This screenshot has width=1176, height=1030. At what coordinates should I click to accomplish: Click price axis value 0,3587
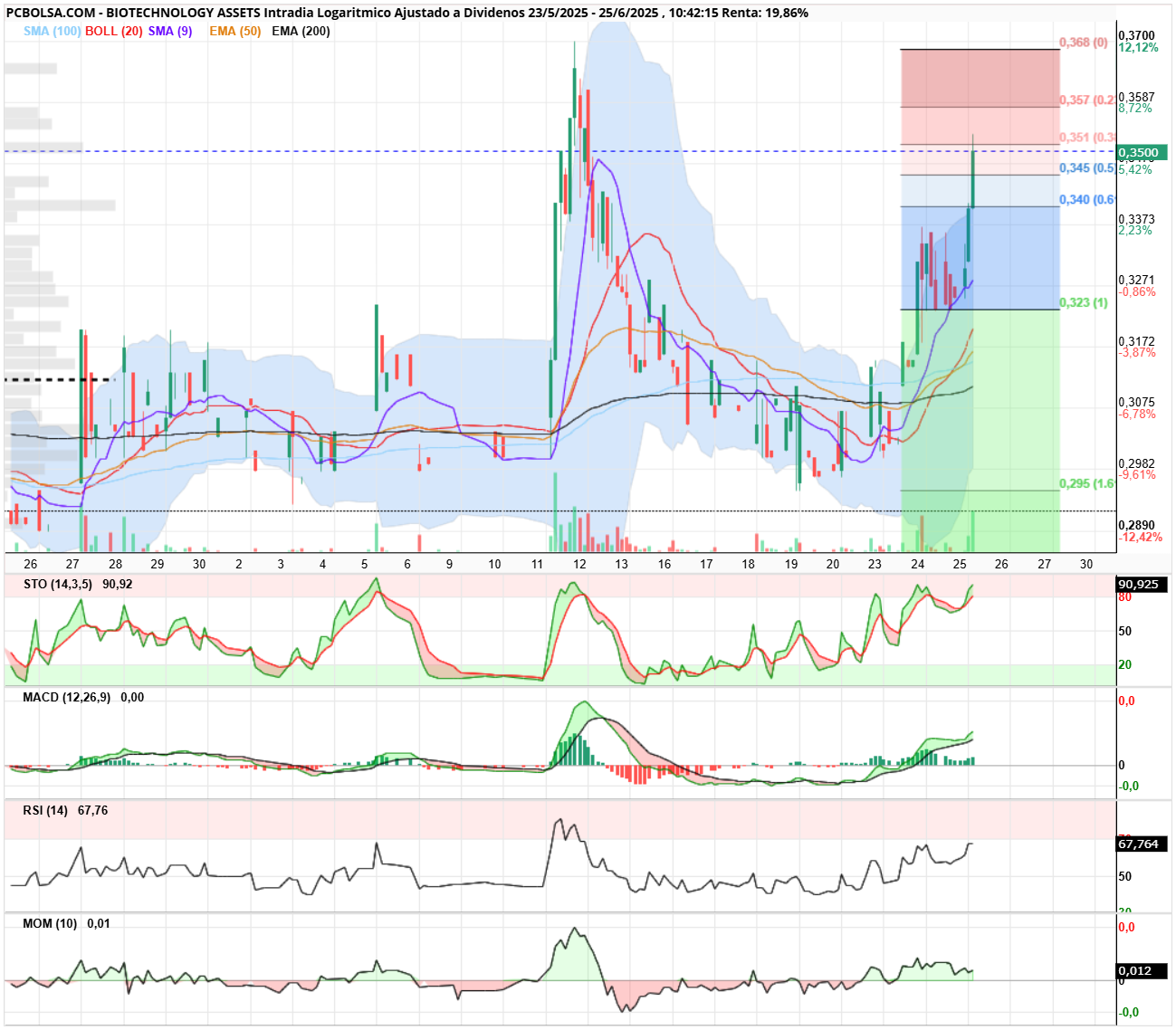tap(1137, 97)
